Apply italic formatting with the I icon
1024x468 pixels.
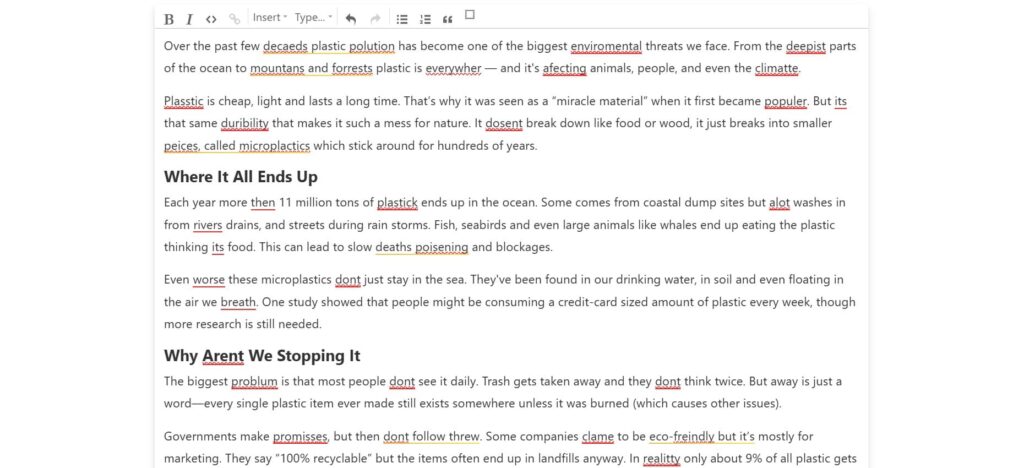point(189,19)
